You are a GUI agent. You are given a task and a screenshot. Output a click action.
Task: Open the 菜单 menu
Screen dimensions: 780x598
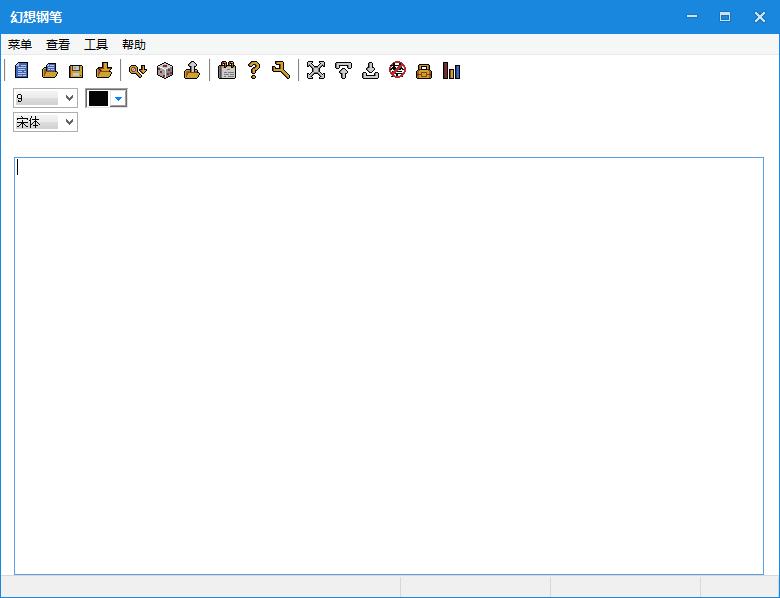click(20, 45)
